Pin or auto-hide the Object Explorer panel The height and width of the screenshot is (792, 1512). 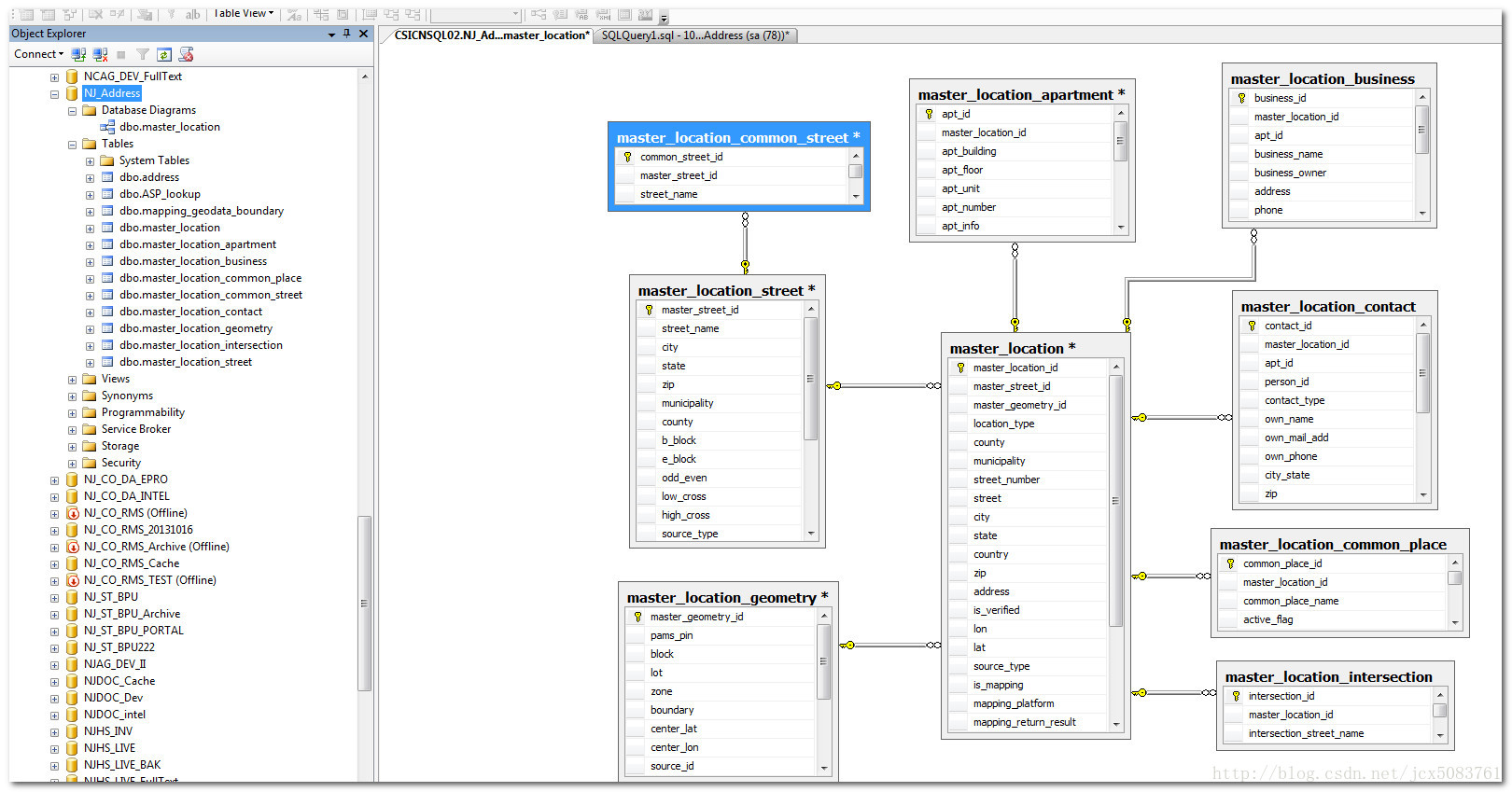347,34
